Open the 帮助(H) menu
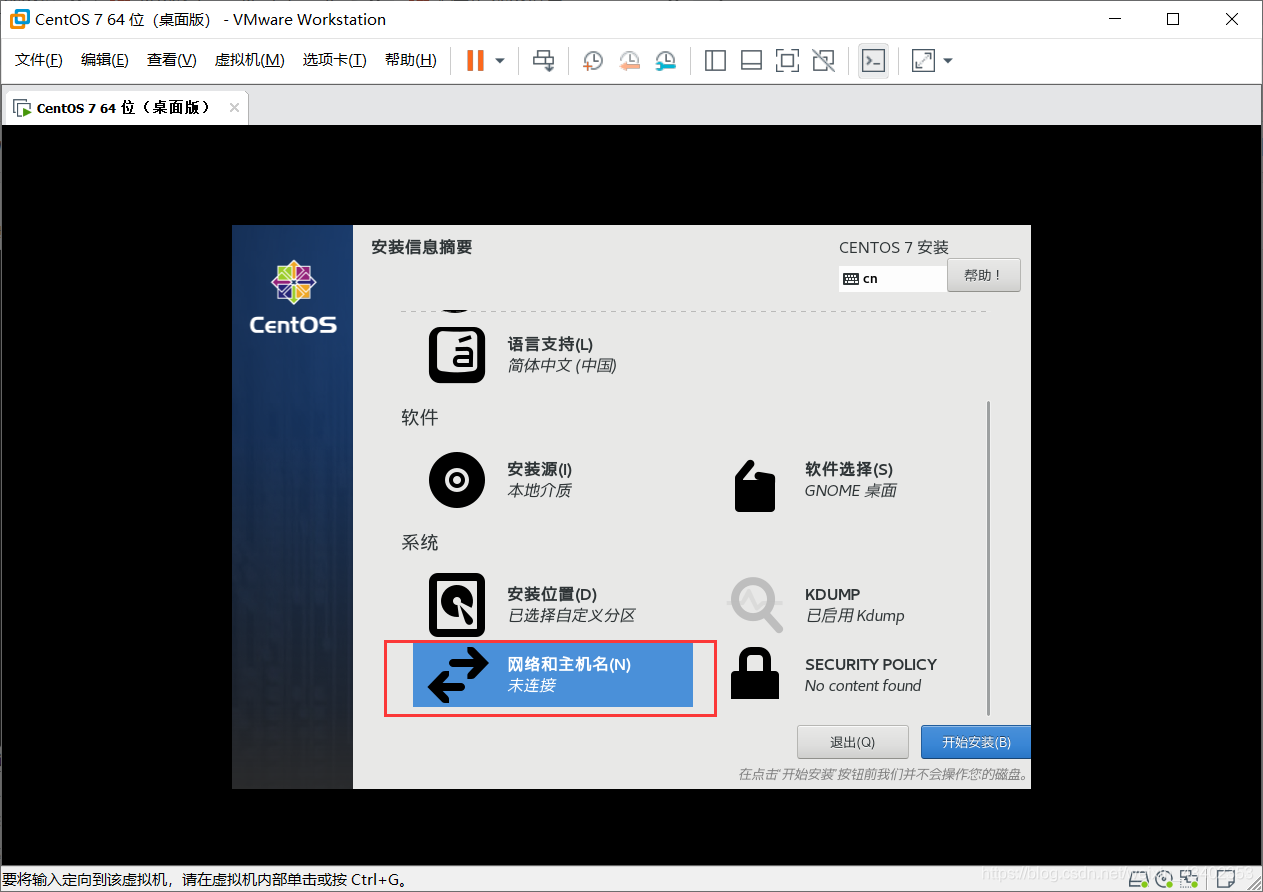The image size is (1263, 892). [x=411, y=60]
